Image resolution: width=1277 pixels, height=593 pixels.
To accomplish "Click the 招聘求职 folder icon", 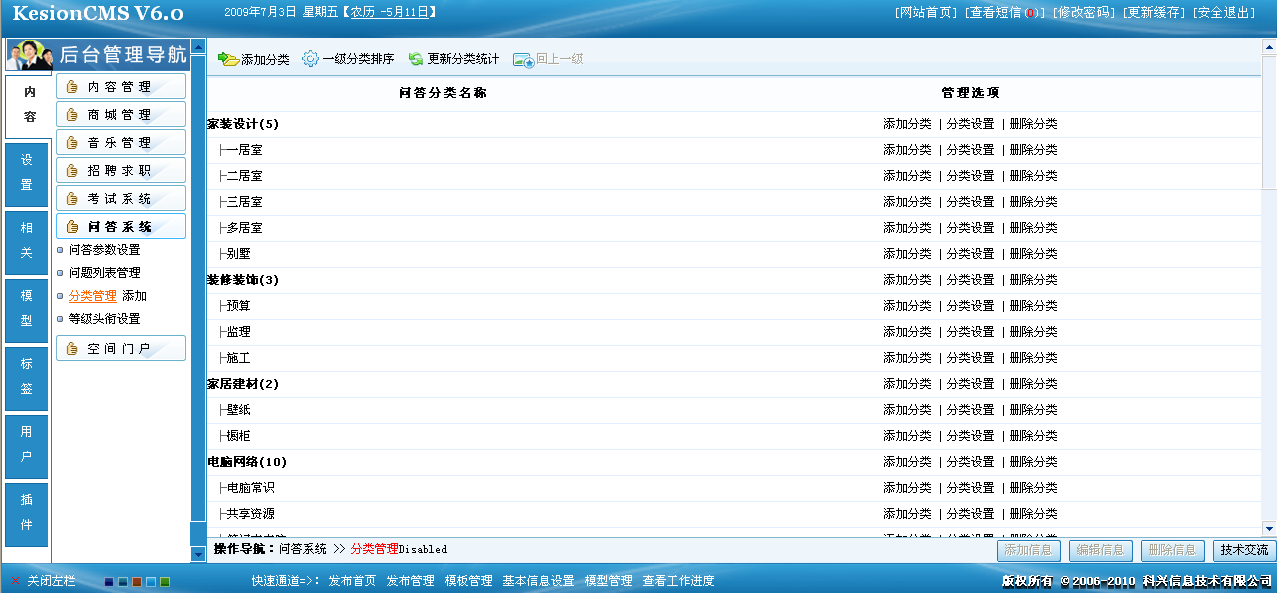I will pyautogui.click(x=73, y=169).
